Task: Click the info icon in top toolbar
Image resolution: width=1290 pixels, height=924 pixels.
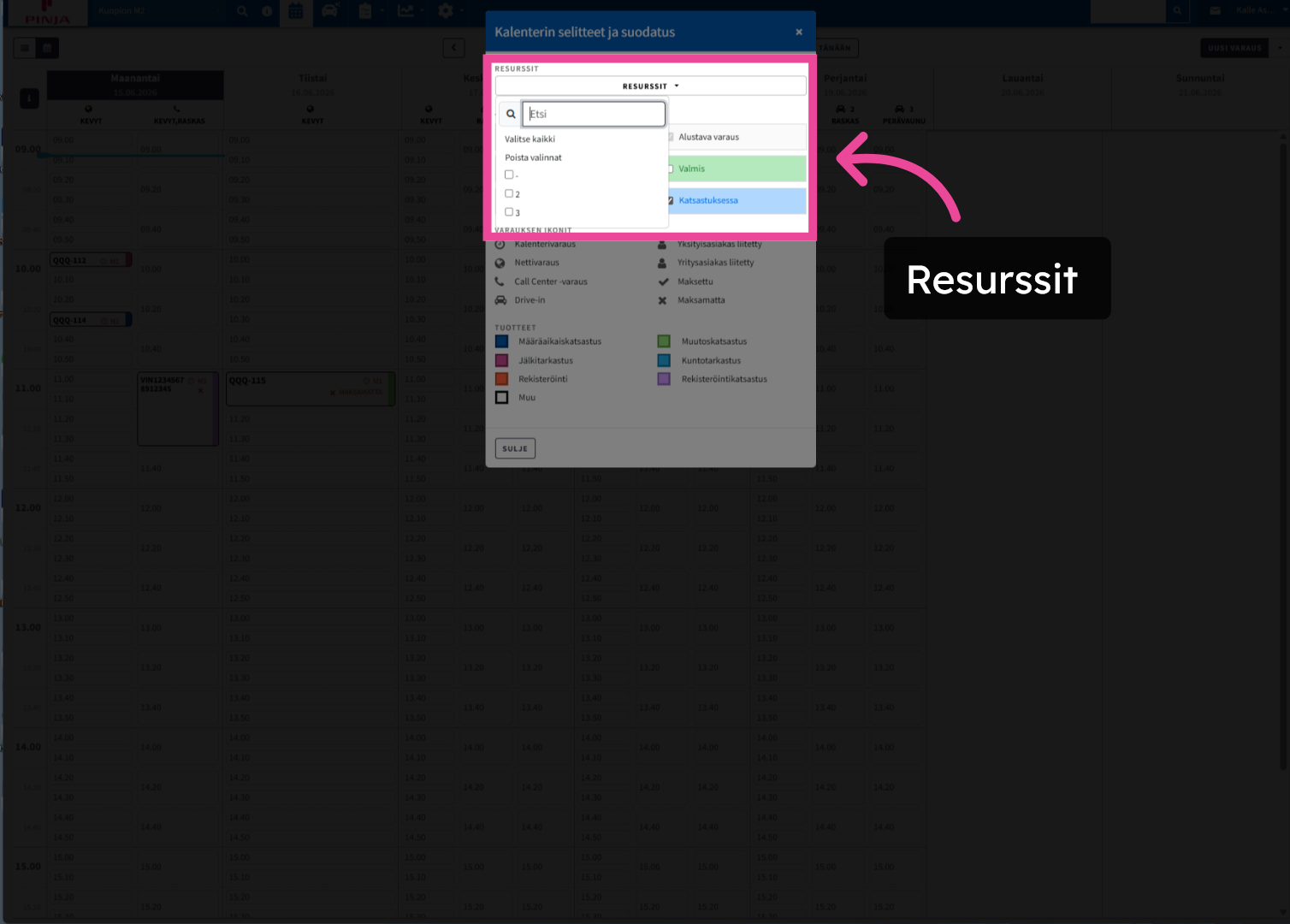Action: pyautogui.click(x=267, y=11)
